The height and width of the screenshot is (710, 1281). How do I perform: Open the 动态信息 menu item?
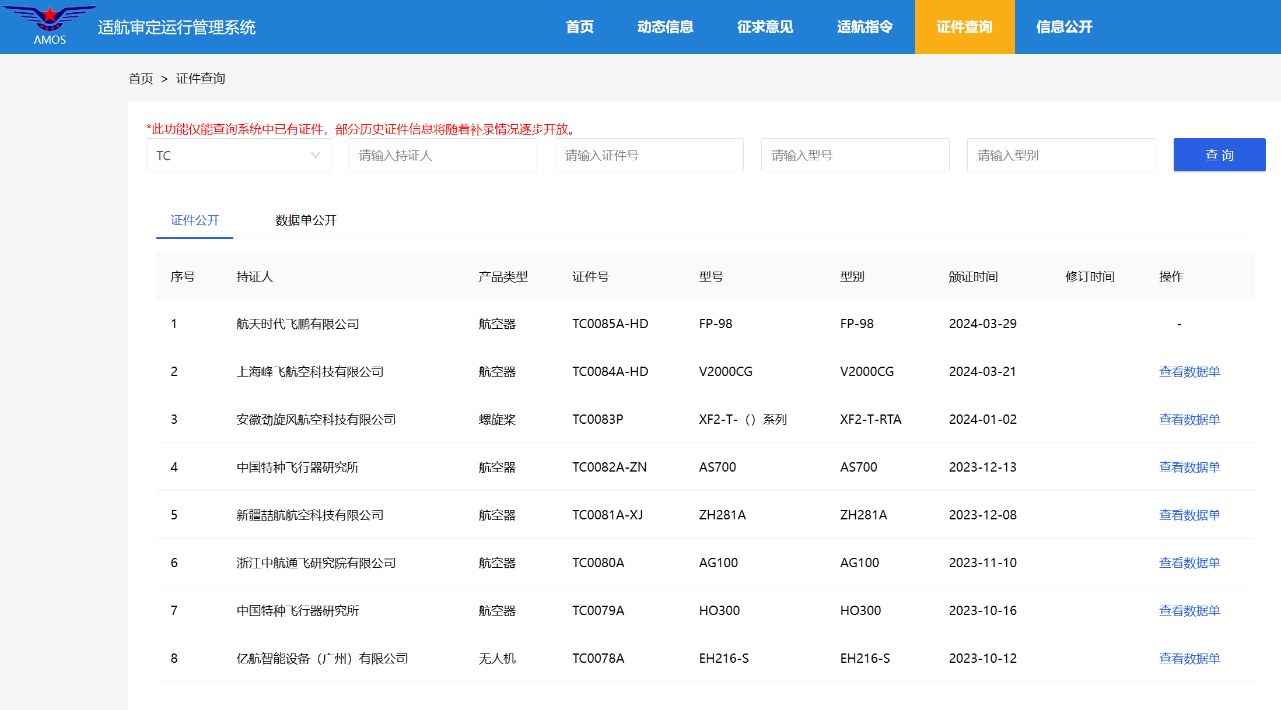tap(665, 27)
